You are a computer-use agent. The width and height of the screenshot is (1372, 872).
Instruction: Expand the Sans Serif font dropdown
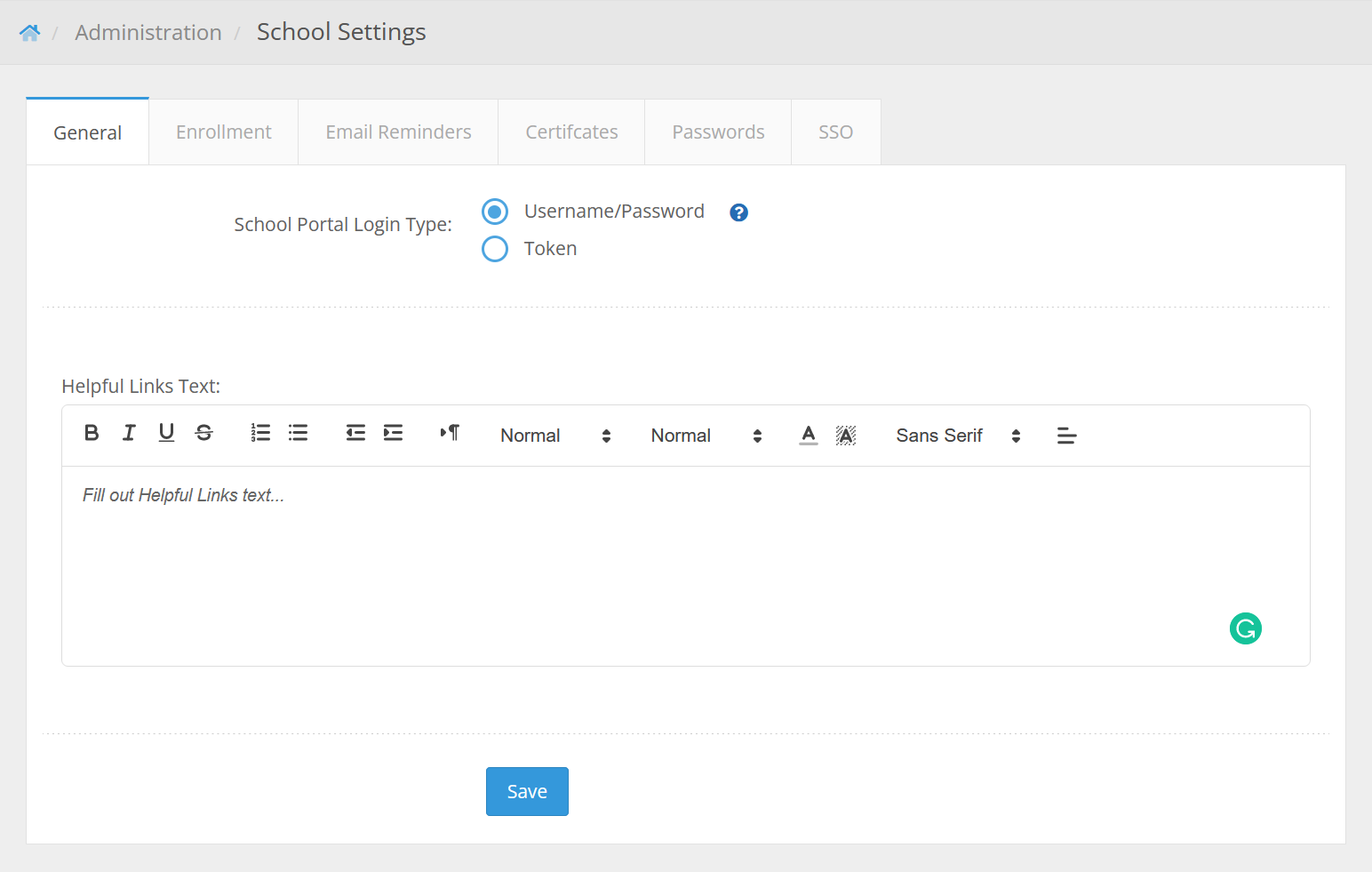[957, 436]
